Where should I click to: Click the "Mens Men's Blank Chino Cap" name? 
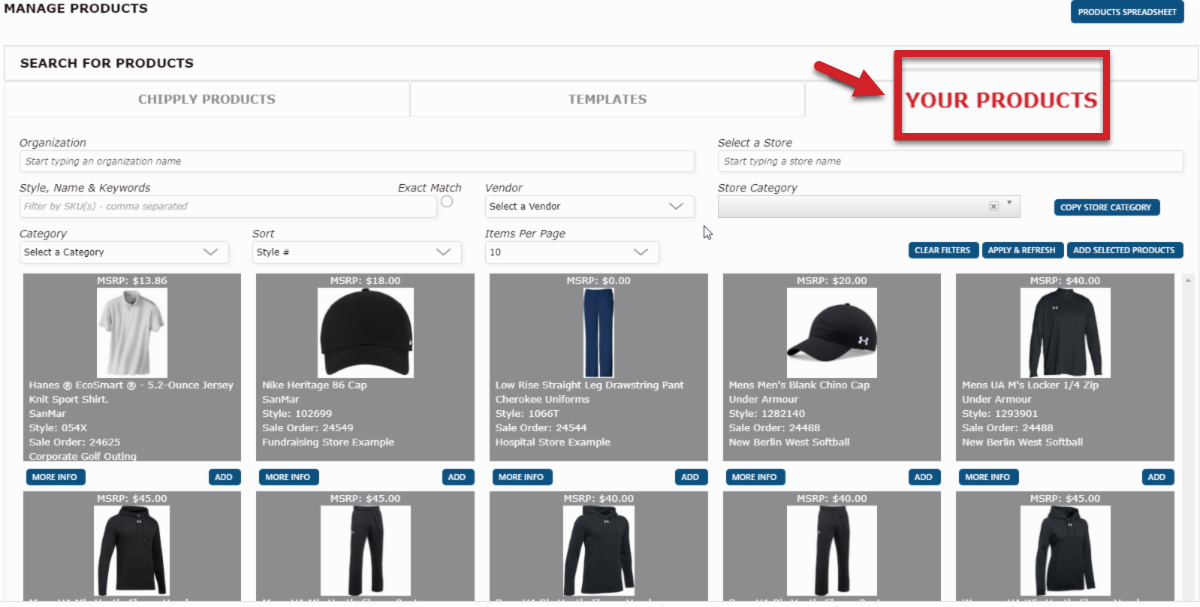coord(800,385)
